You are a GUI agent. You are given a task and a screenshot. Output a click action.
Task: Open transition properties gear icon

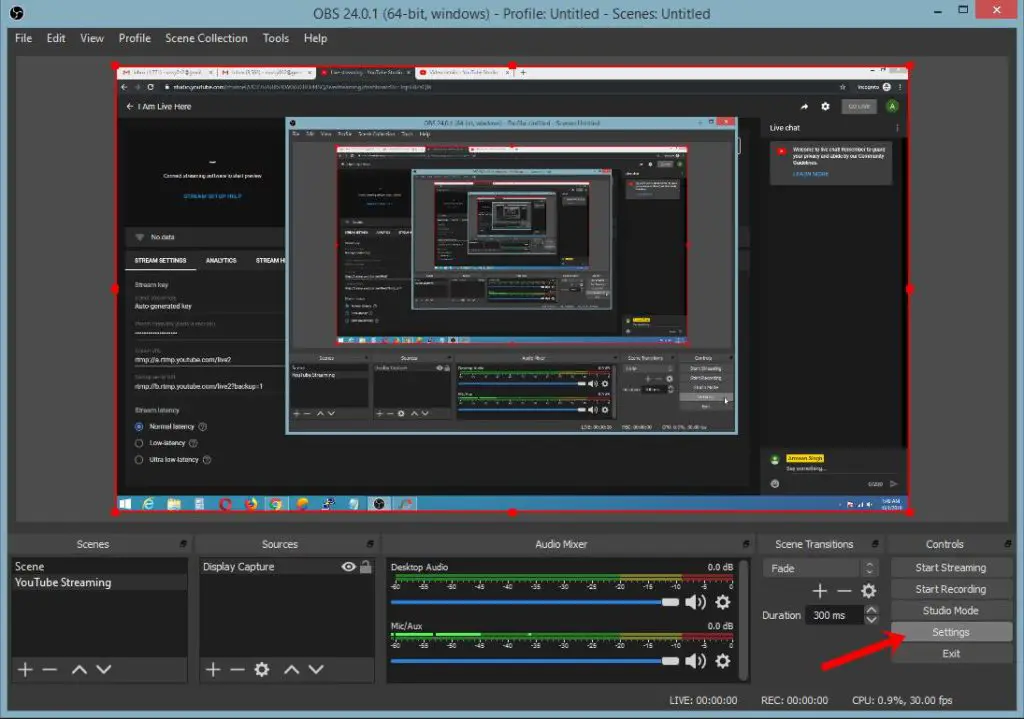(x=869, y=591)
